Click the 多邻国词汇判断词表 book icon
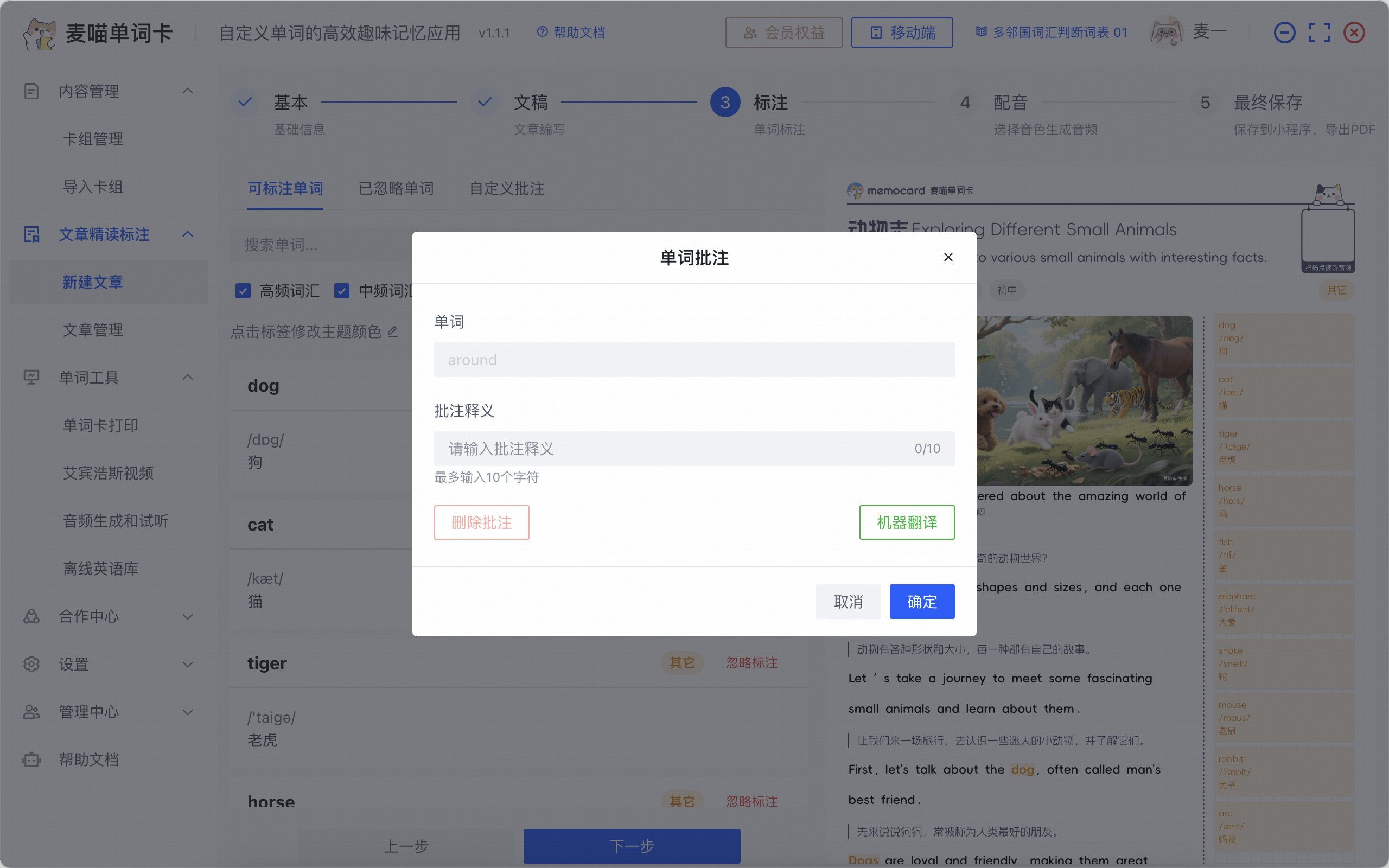 pyautogui.click(x=981, y=32)
